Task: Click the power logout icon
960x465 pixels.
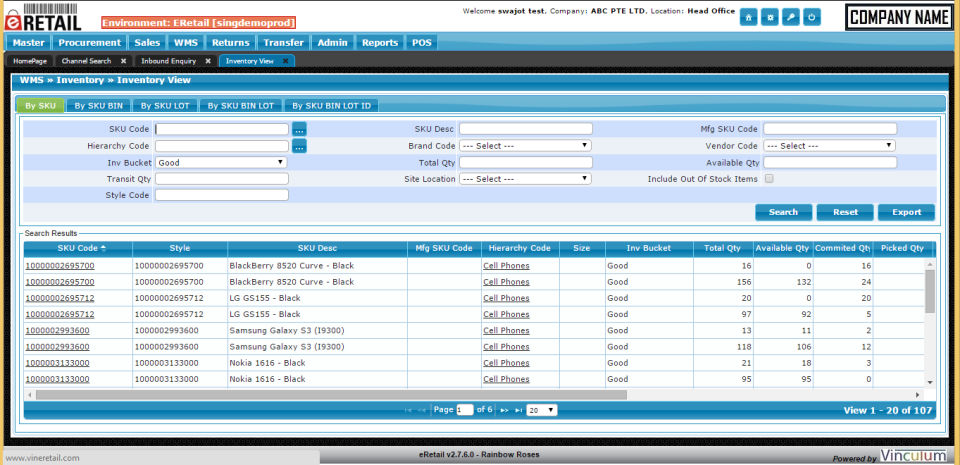Action: (x=812, y=17)
